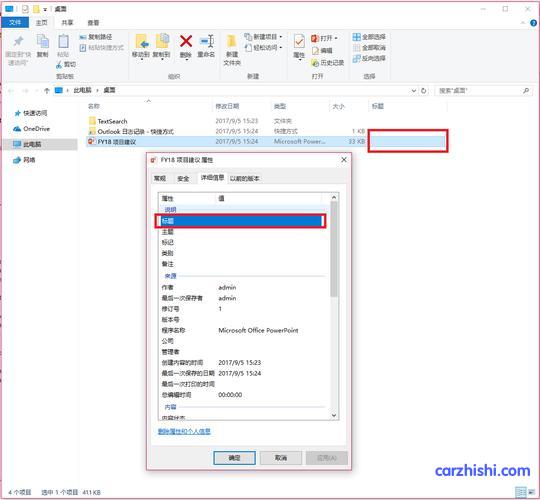Click the New folder icon

pos(232,41)
